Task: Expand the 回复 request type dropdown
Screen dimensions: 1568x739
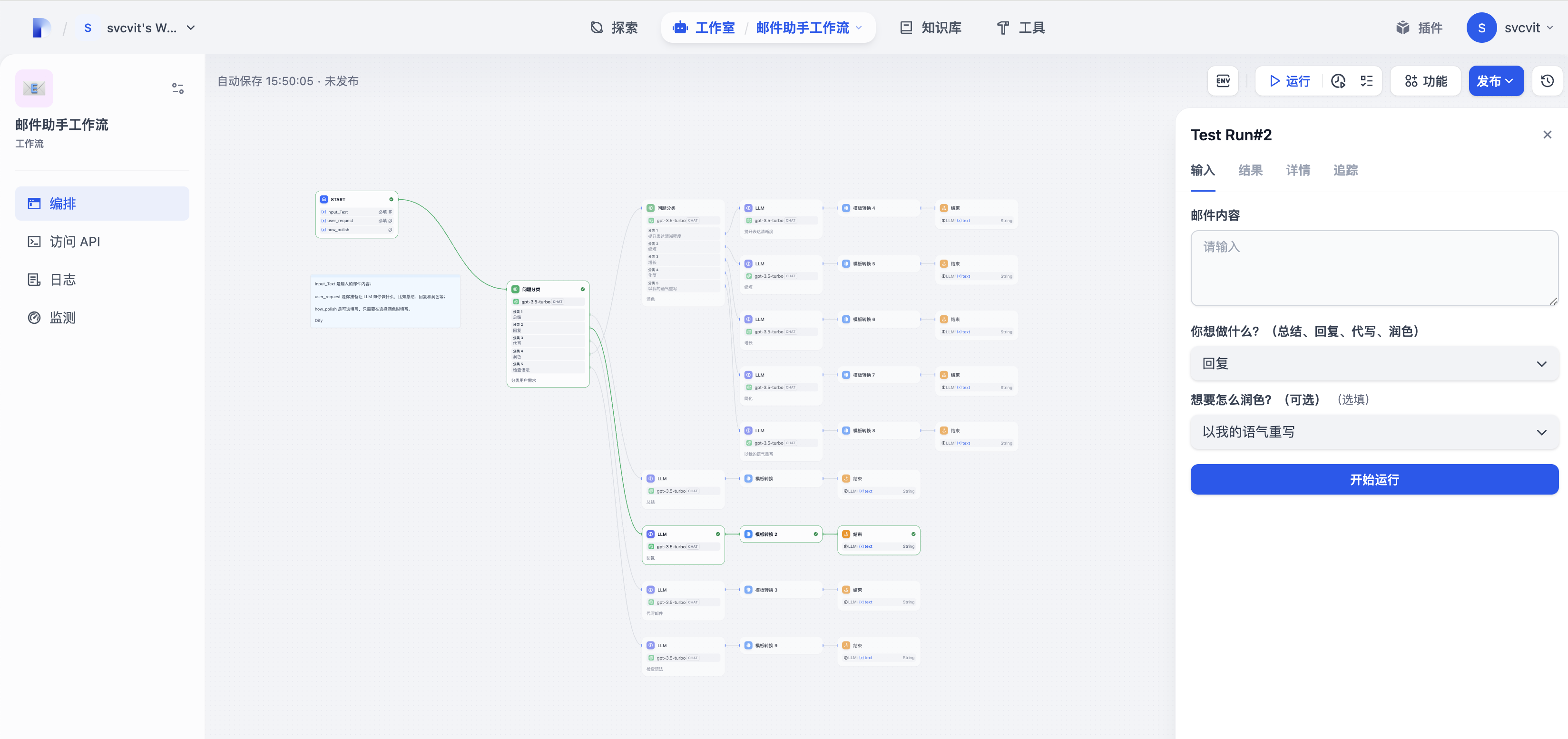Action: pos(1374,364)
